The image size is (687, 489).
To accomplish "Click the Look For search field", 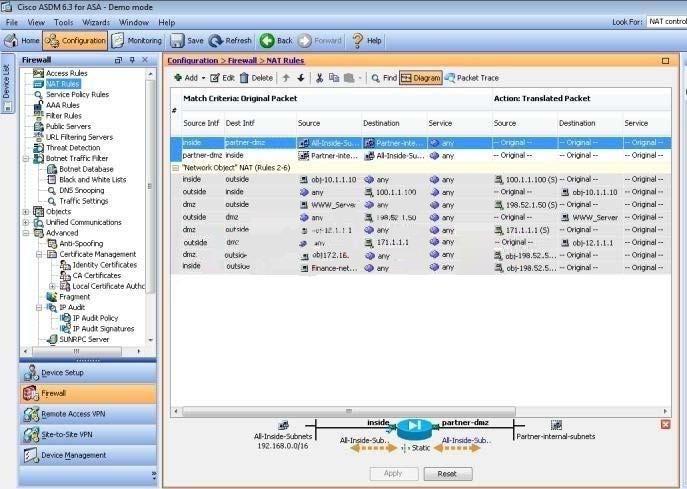I will [x=667, y=21].
